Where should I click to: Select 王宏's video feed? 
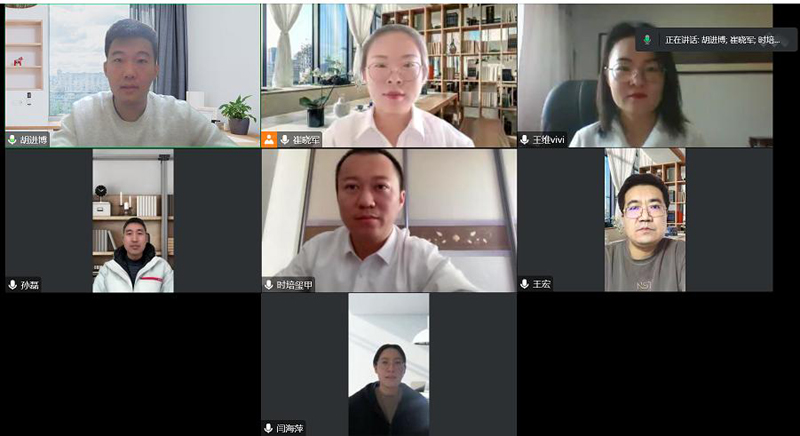point(645,220)
